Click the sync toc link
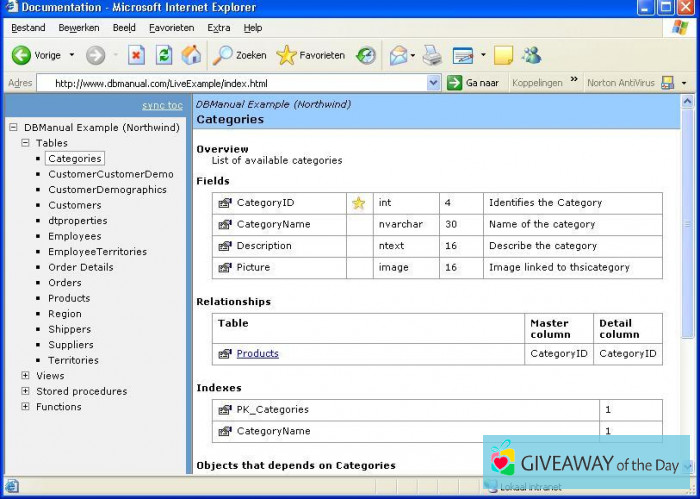 click(162, 105)
